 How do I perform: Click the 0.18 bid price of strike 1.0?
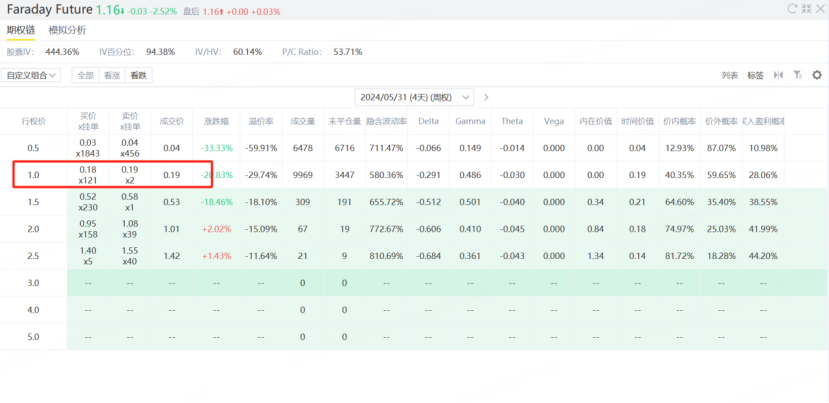tap(88, 169)
